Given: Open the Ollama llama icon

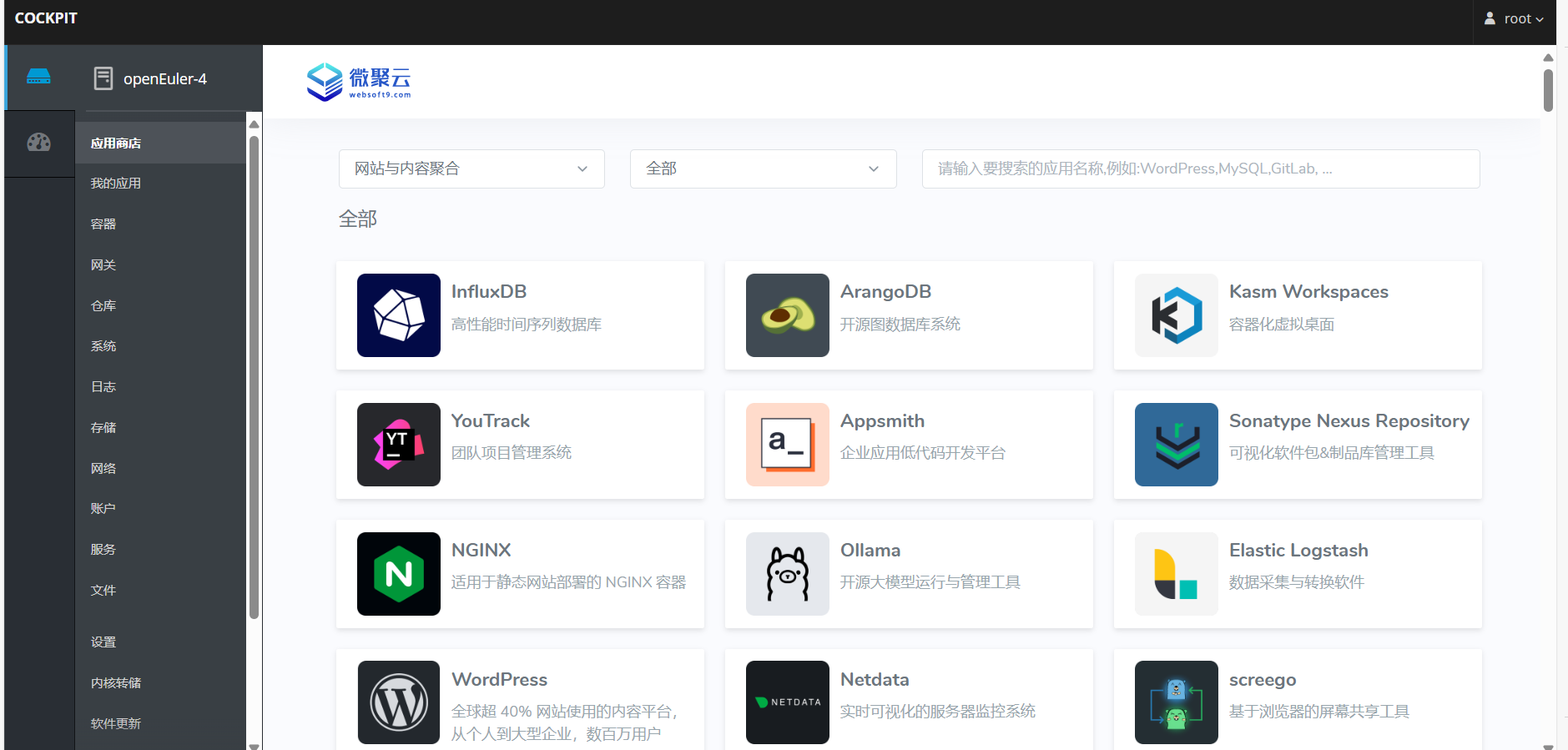Looking at the screenshot, I should [788, 574].
